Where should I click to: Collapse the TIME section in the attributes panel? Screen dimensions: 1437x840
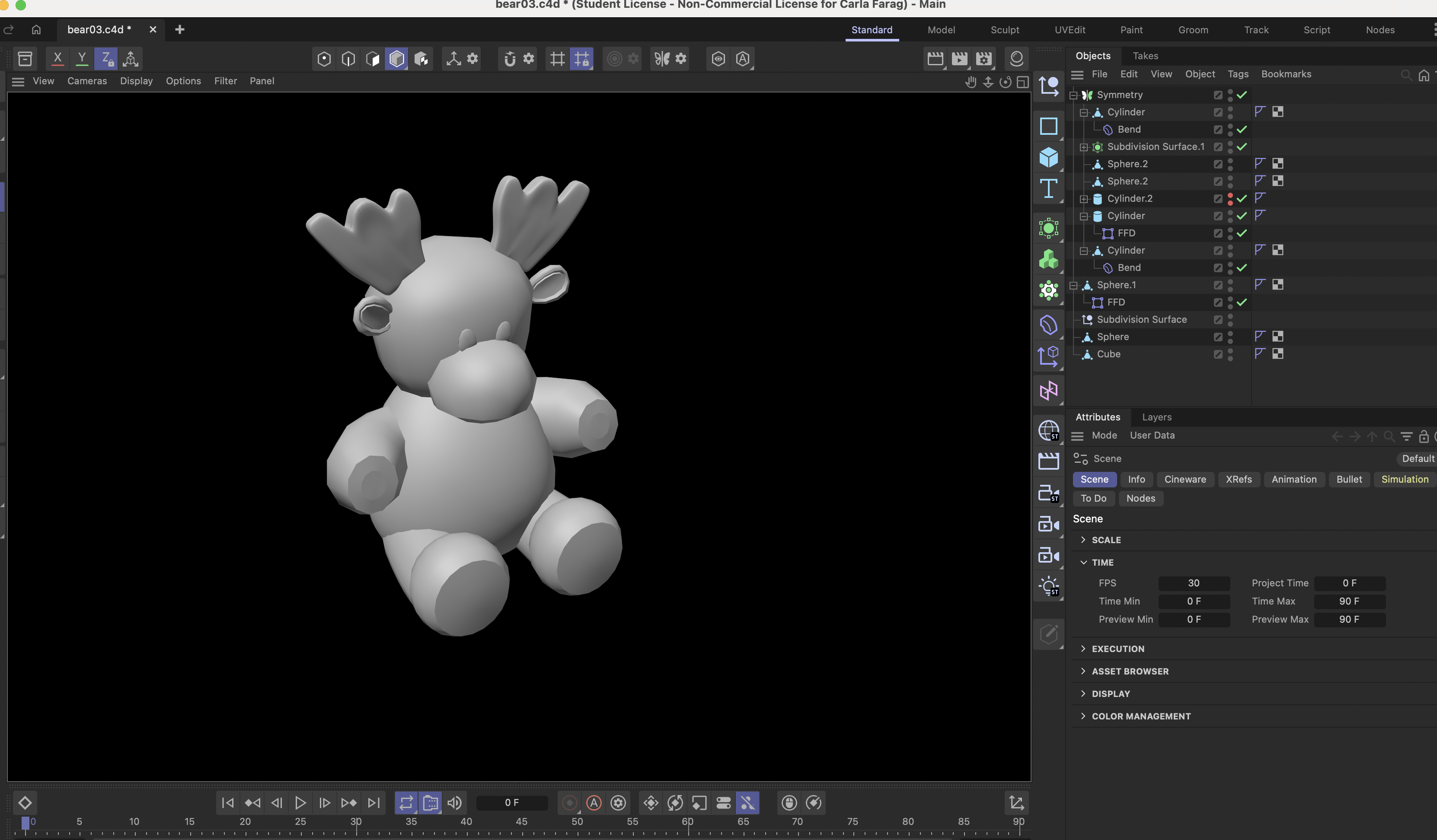(x=1083, y=562)
